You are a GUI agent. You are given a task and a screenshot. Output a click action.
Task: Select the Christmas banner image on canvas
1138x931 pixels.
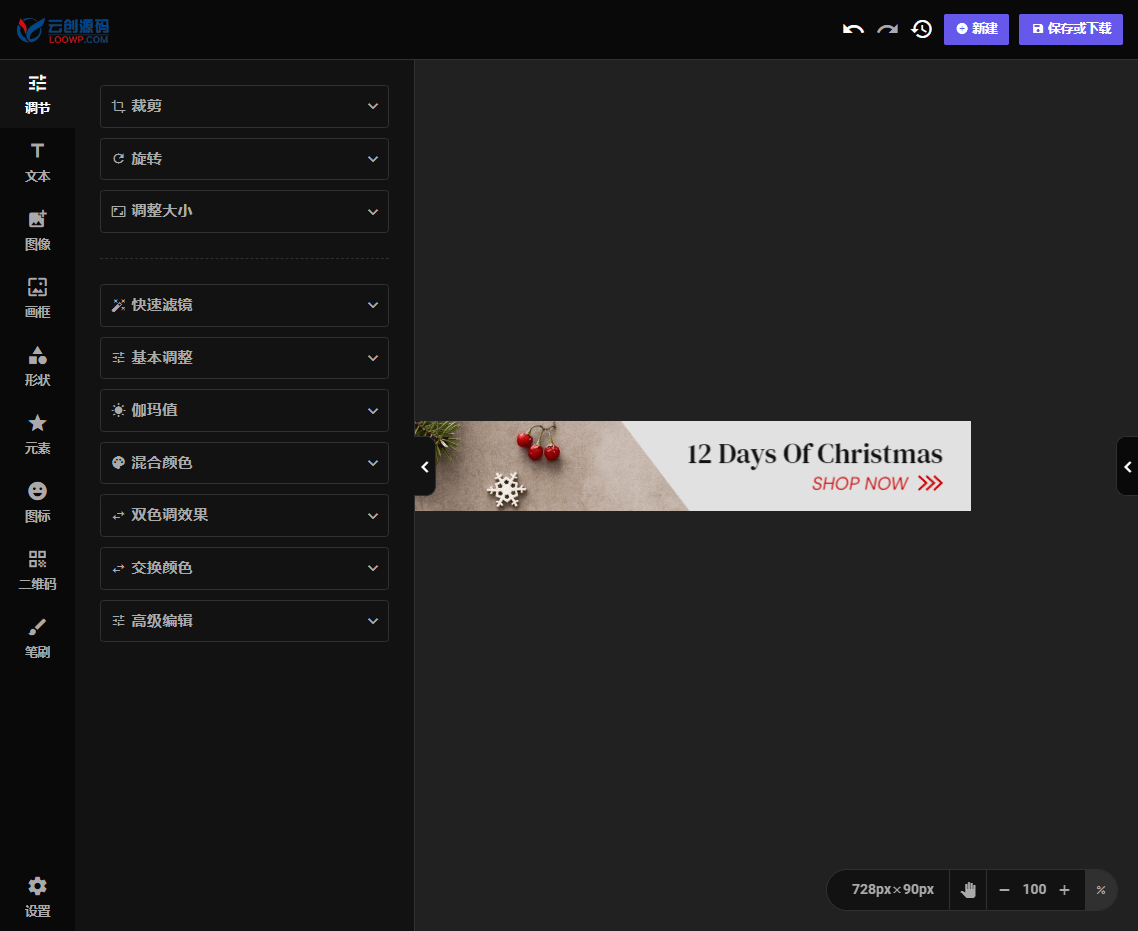(692, 466)
